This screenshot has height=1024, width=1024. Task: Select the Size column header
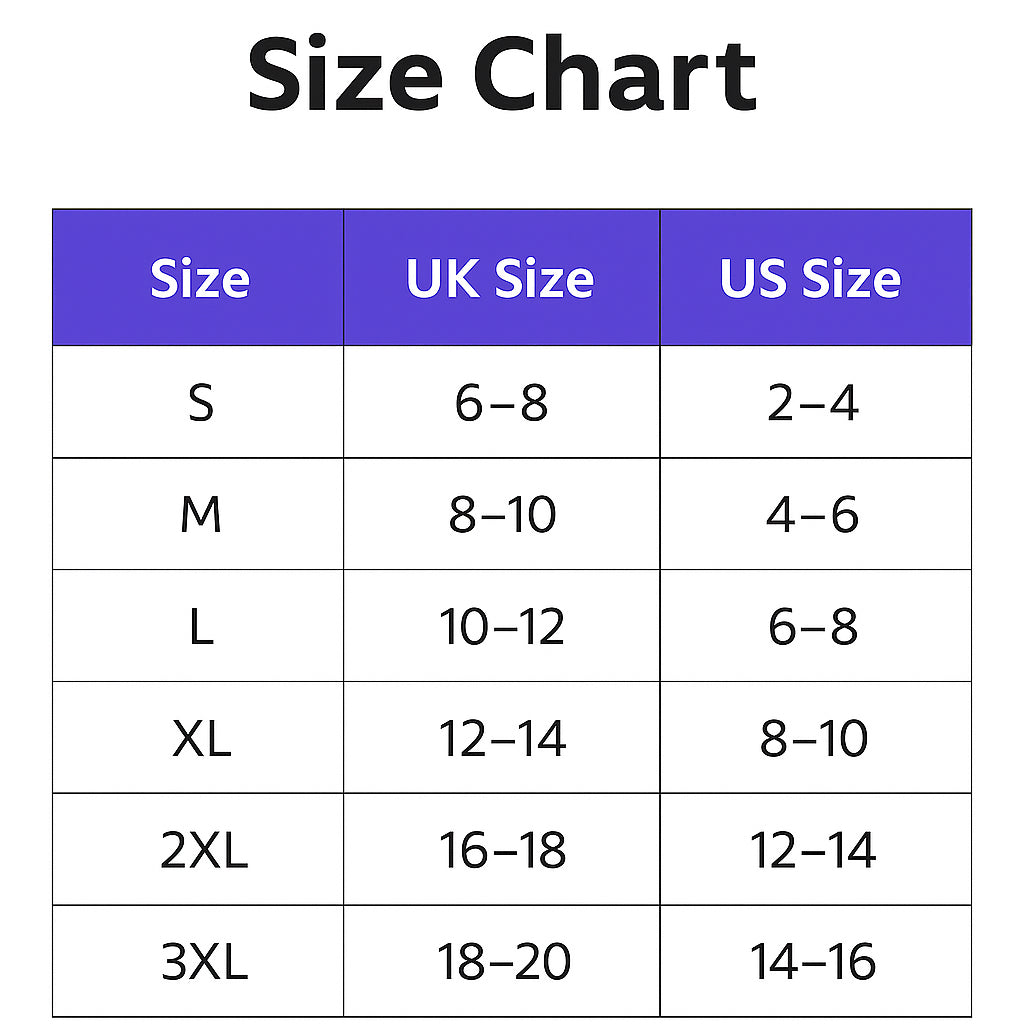(199, 279)
